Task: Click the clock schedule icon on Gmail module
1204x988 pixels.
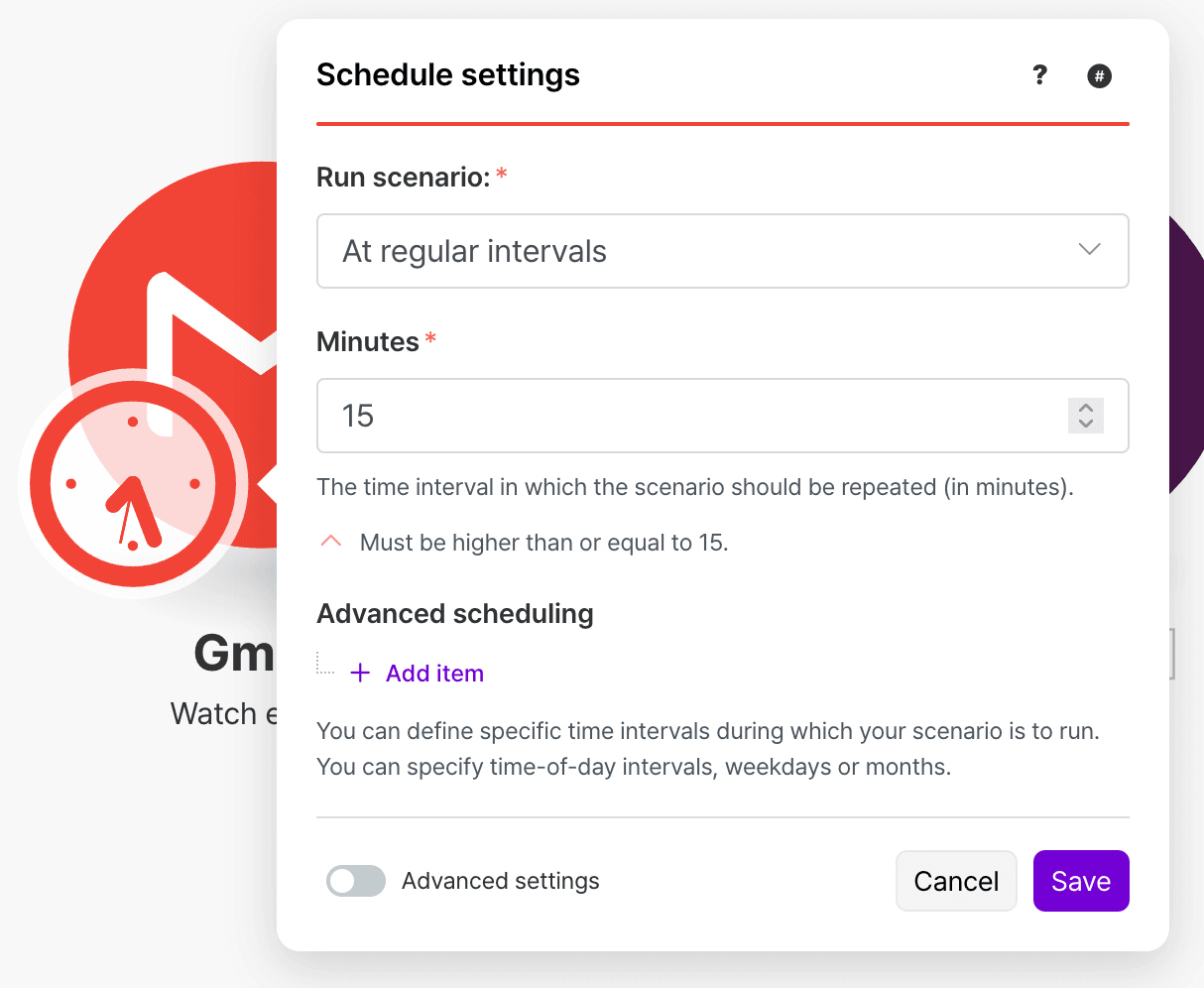Action: 132,484
